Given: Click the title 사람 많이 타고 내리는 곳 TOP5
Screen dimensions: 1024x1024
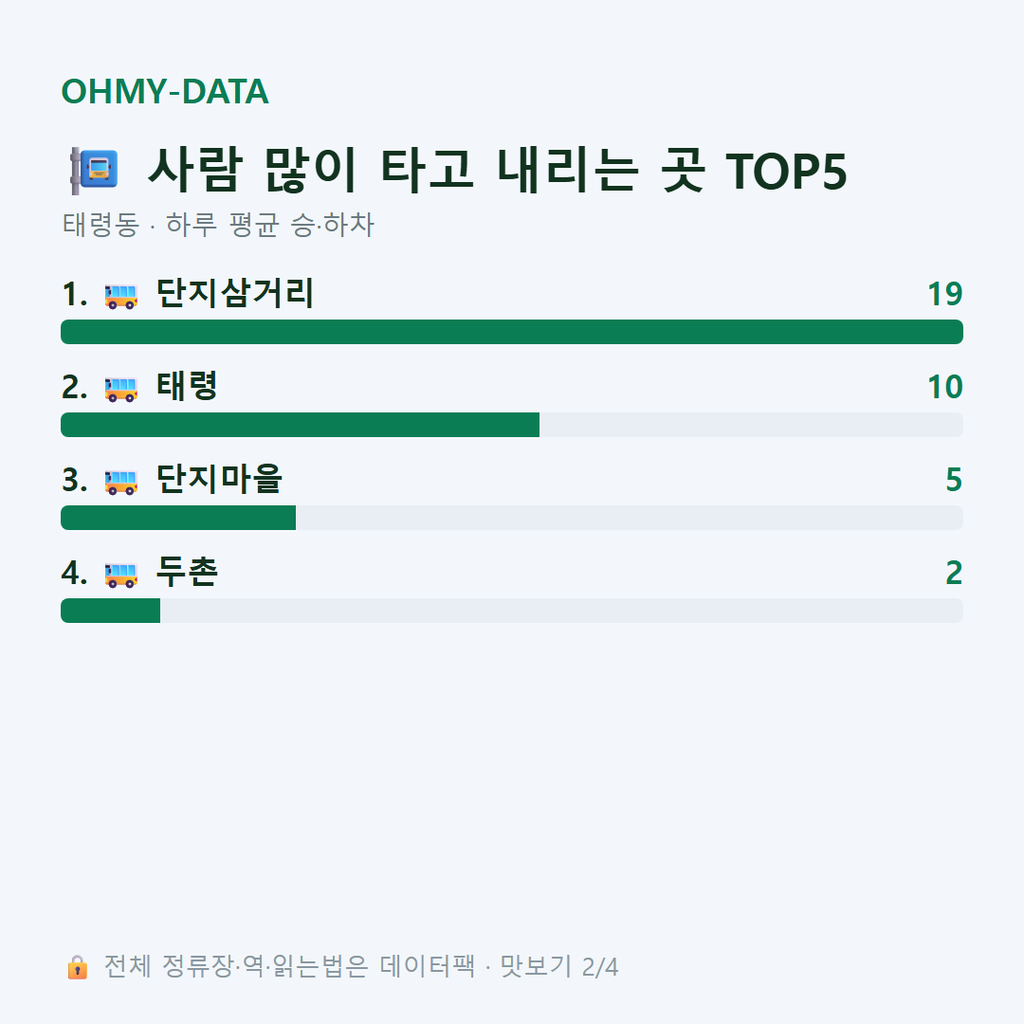Looking at the screenshot, I should click(498, 170).
